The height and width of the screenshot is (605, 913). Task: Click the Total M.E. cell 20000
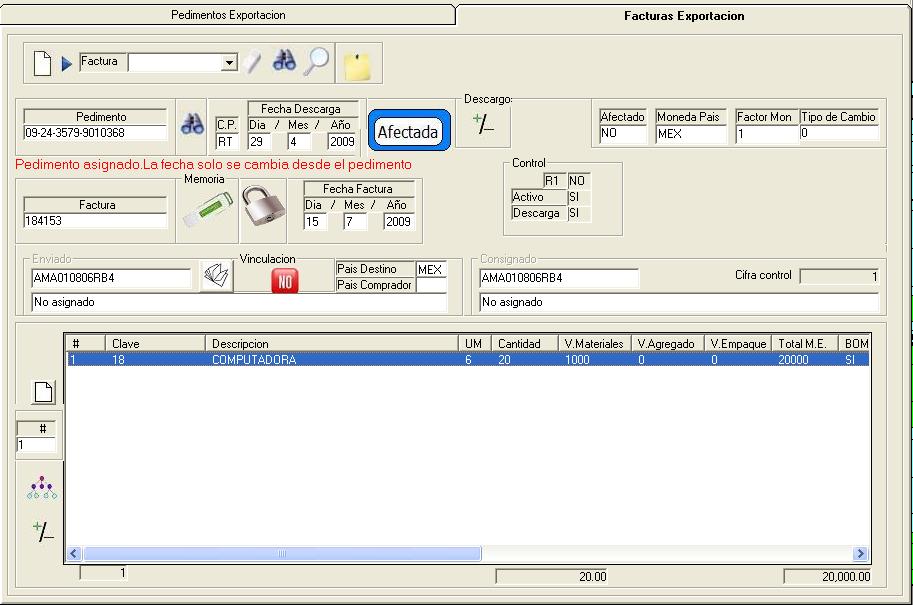[x=793, y=360]
